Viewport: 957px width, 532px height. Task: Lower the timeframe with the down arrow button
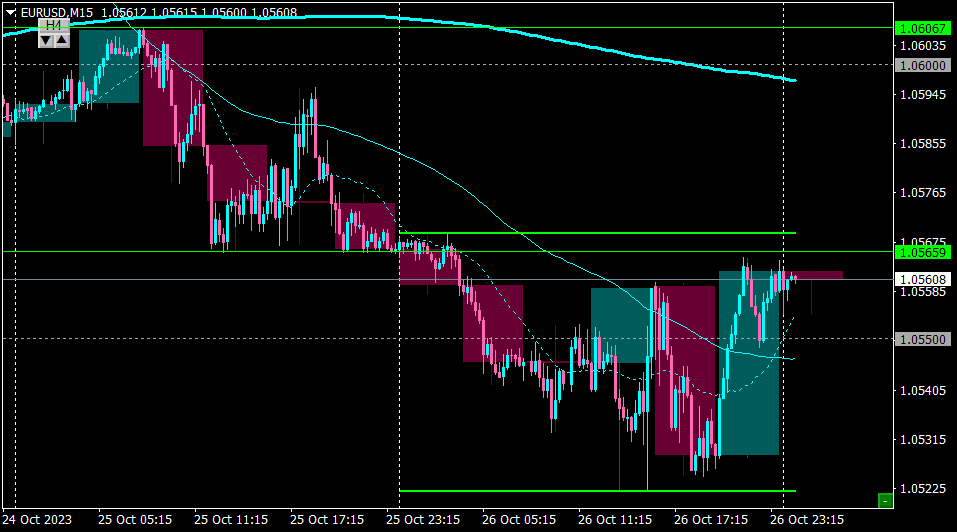coord(46,40)
